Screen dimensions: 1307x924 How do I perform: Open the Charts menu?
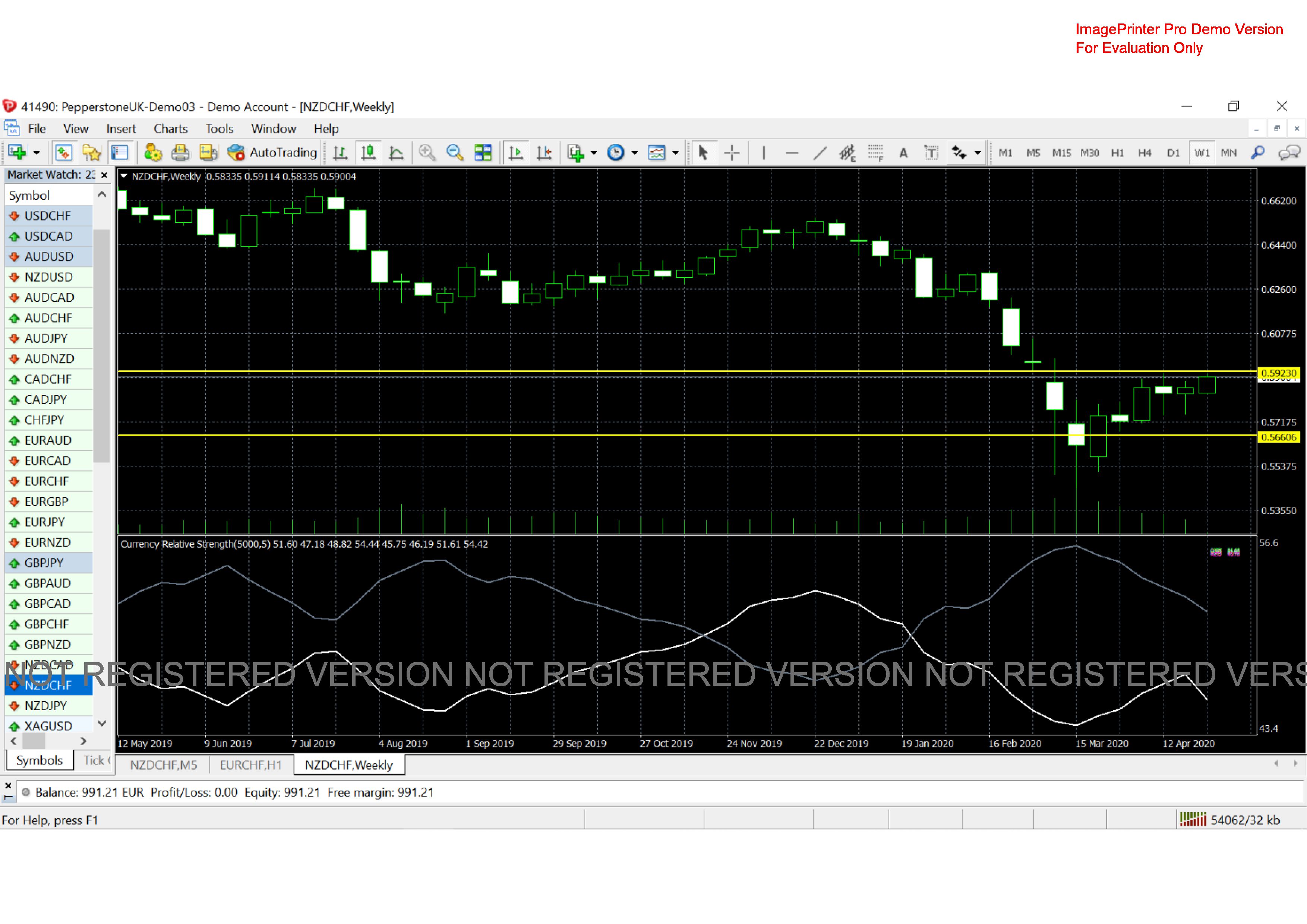tap(171, 129)
